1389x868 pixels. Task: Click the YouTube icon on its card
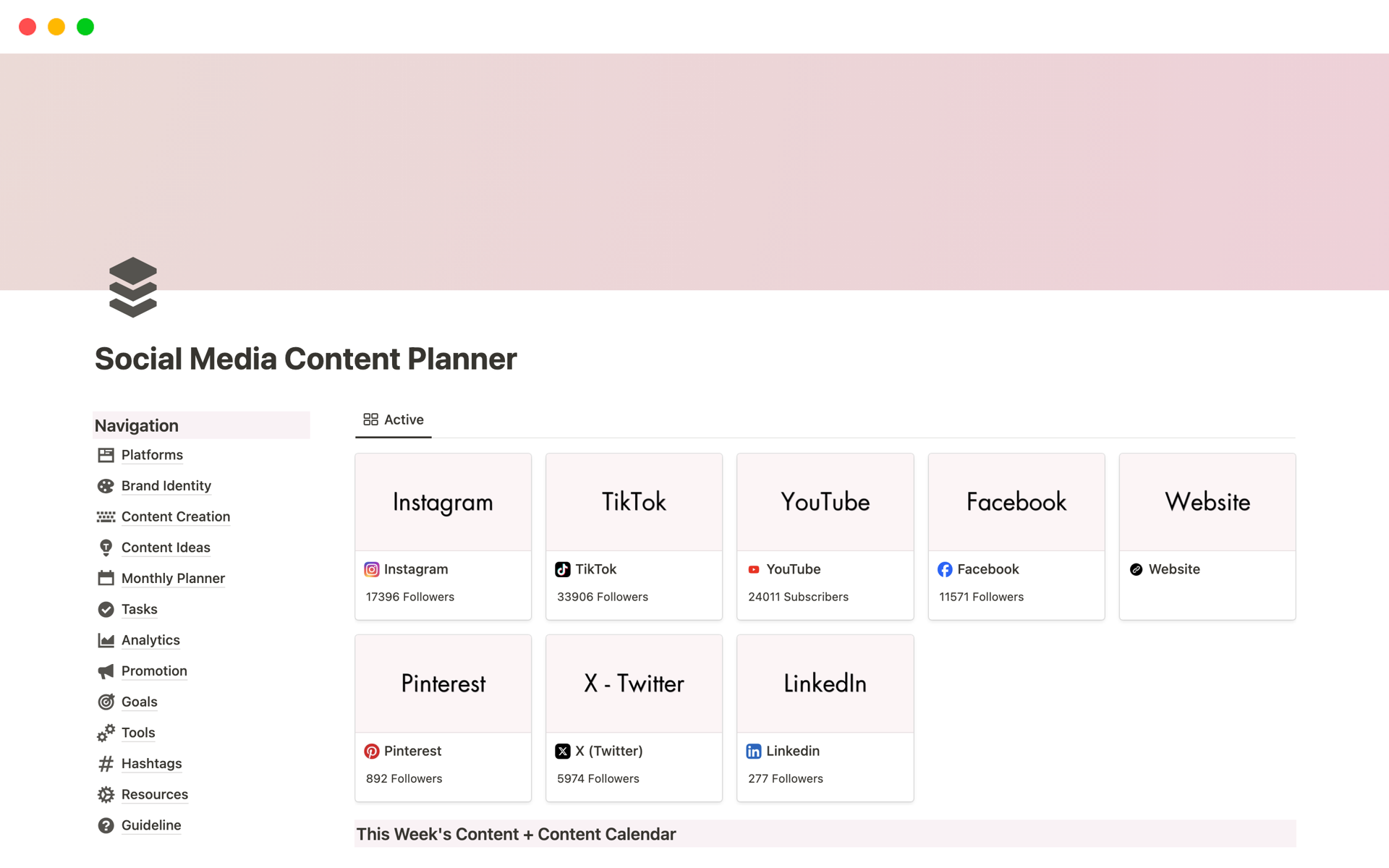pos(754,569)
